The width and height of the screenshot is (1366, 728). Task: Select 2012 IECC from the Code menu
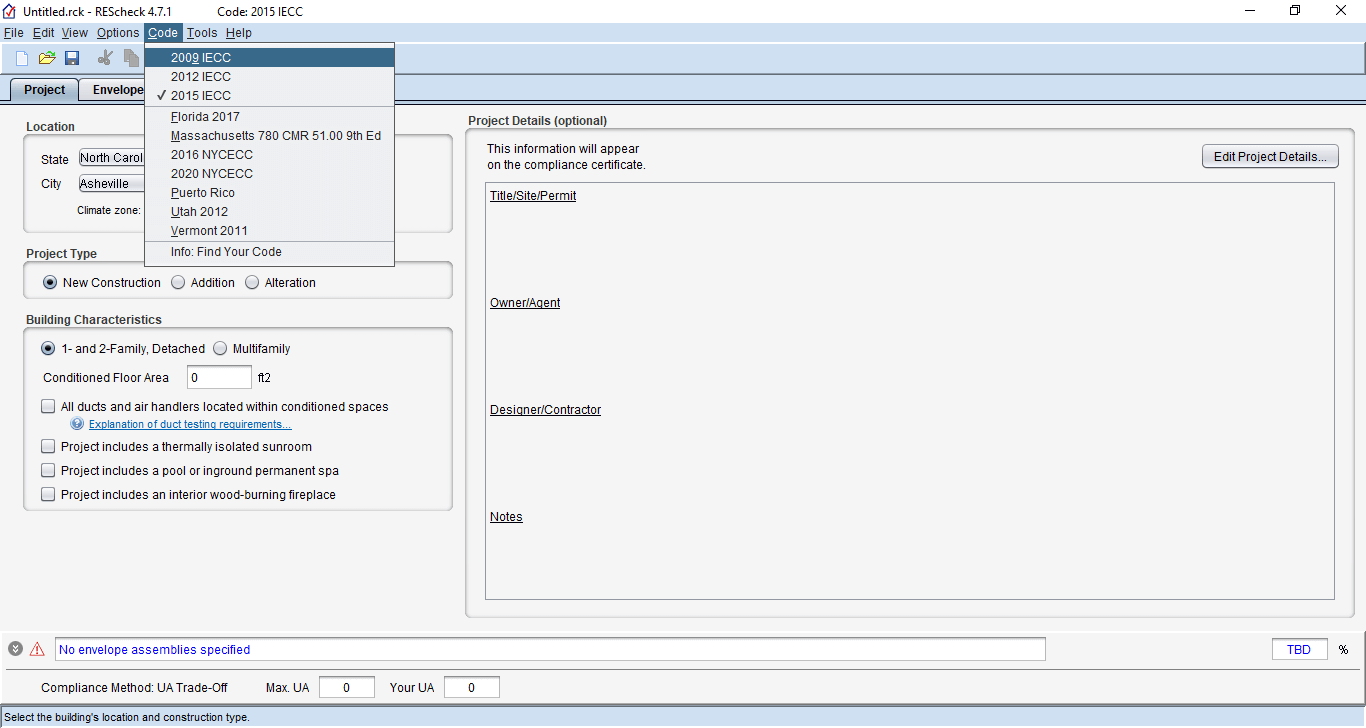[201, 77]
